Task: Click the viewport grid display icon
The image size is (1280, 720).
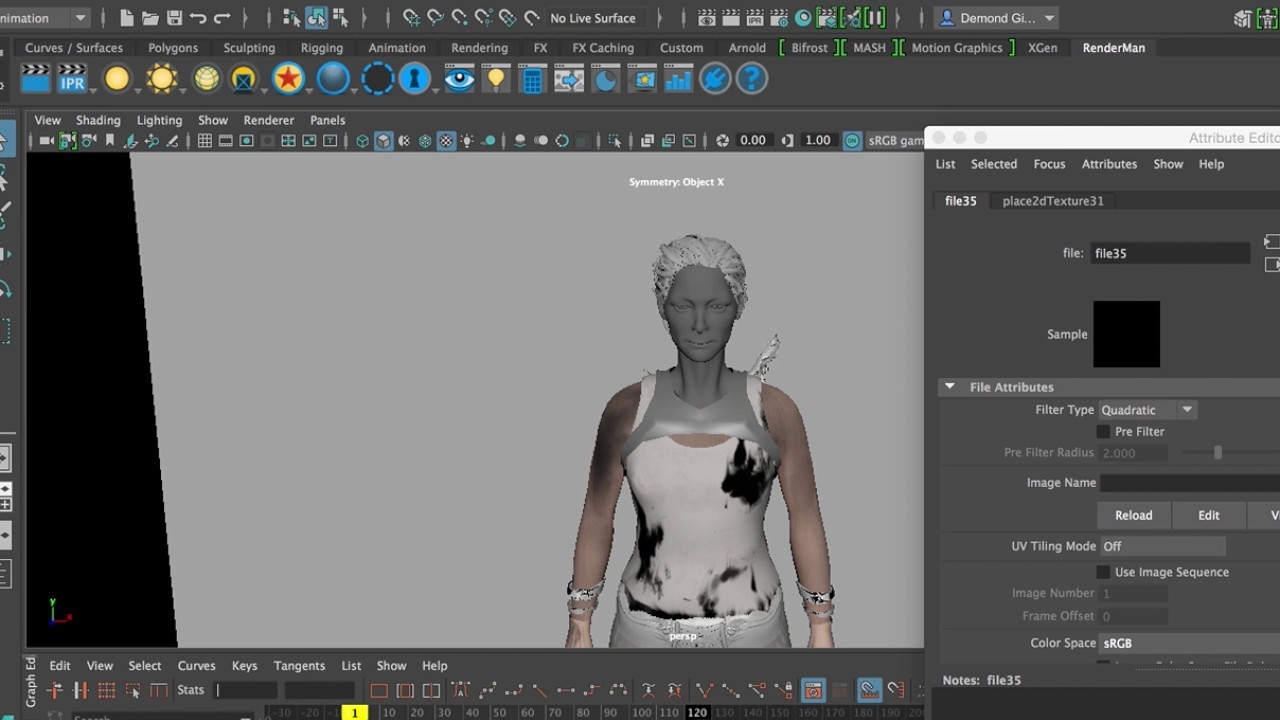Action: (204, 141)
